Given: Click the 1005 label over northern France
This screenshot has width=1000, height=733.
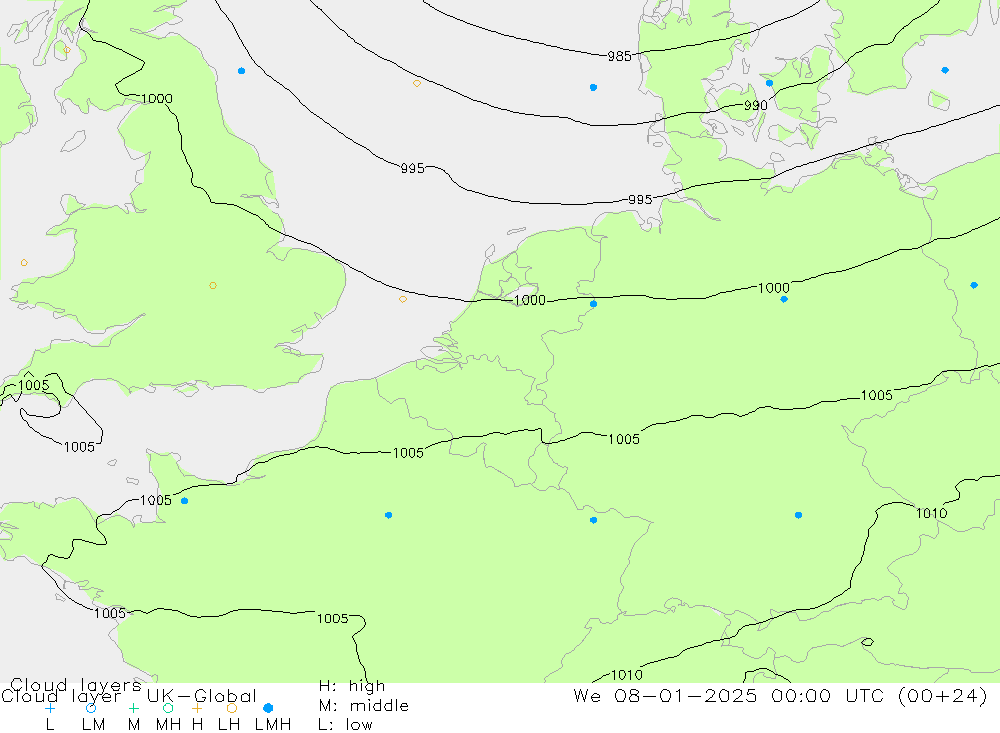Looking at the screenshot, I should click(x=408, y=453).
